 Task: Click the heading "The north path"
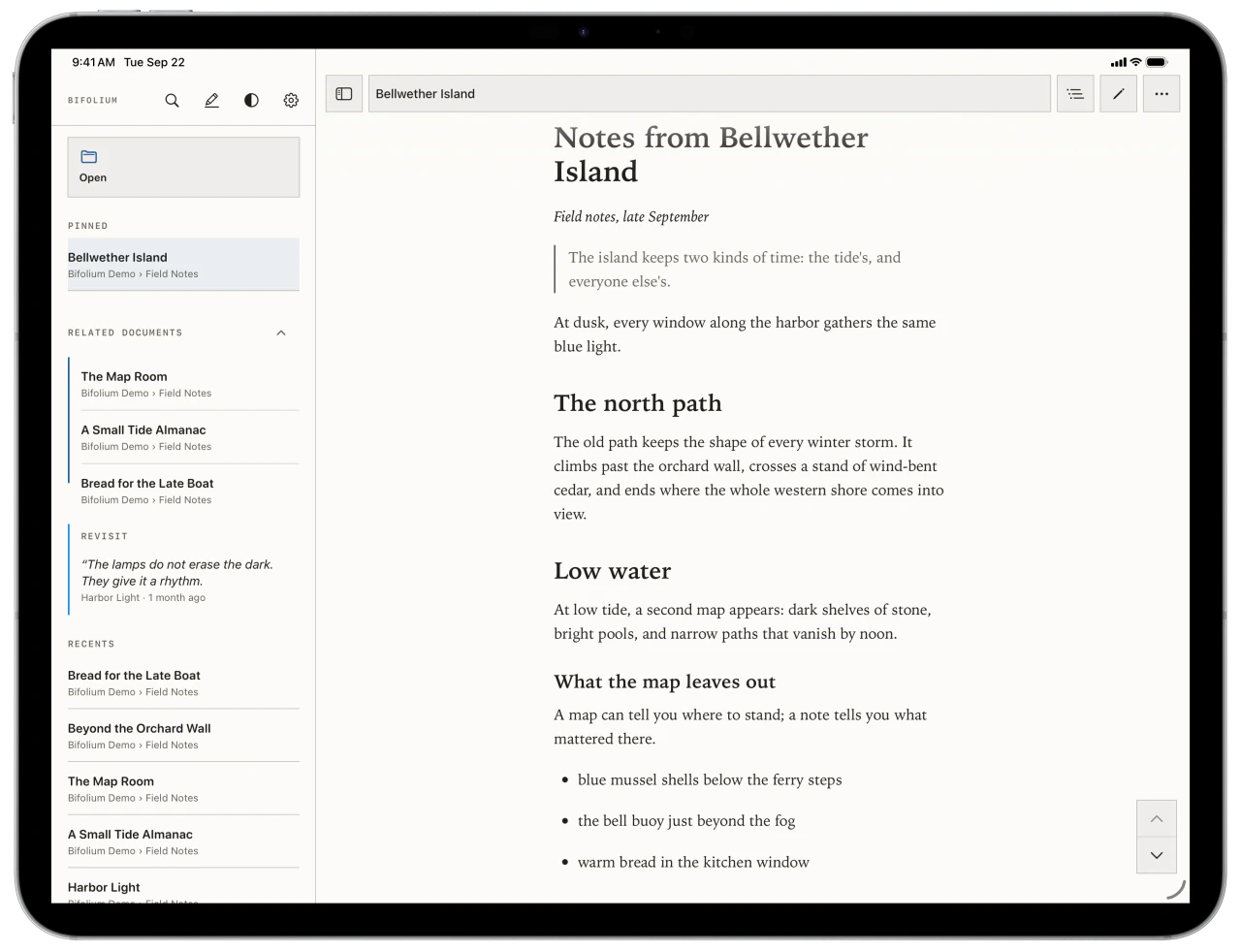pos(638,403)
